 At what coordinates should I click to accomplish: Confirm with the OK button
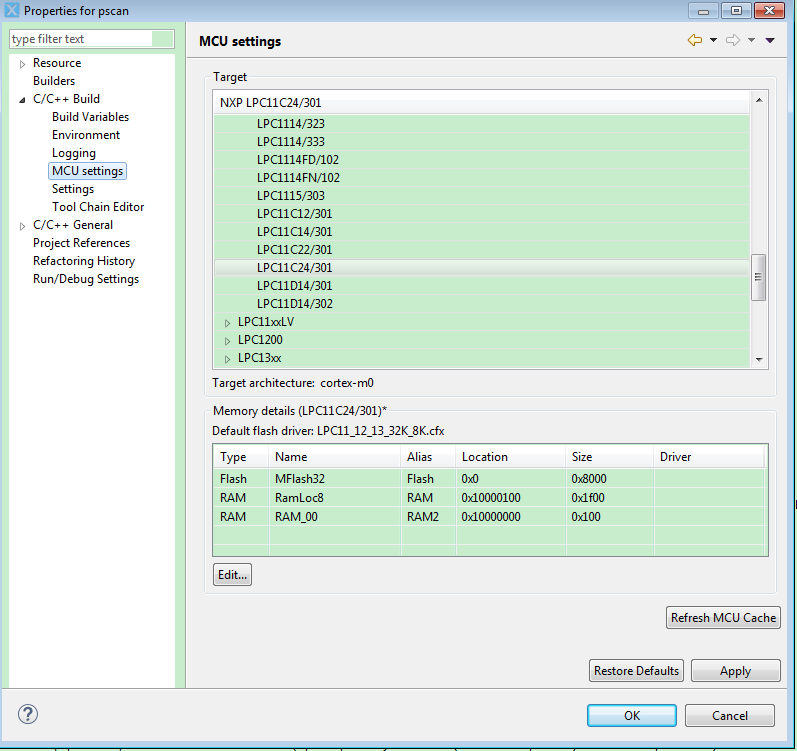coord(632,715)
